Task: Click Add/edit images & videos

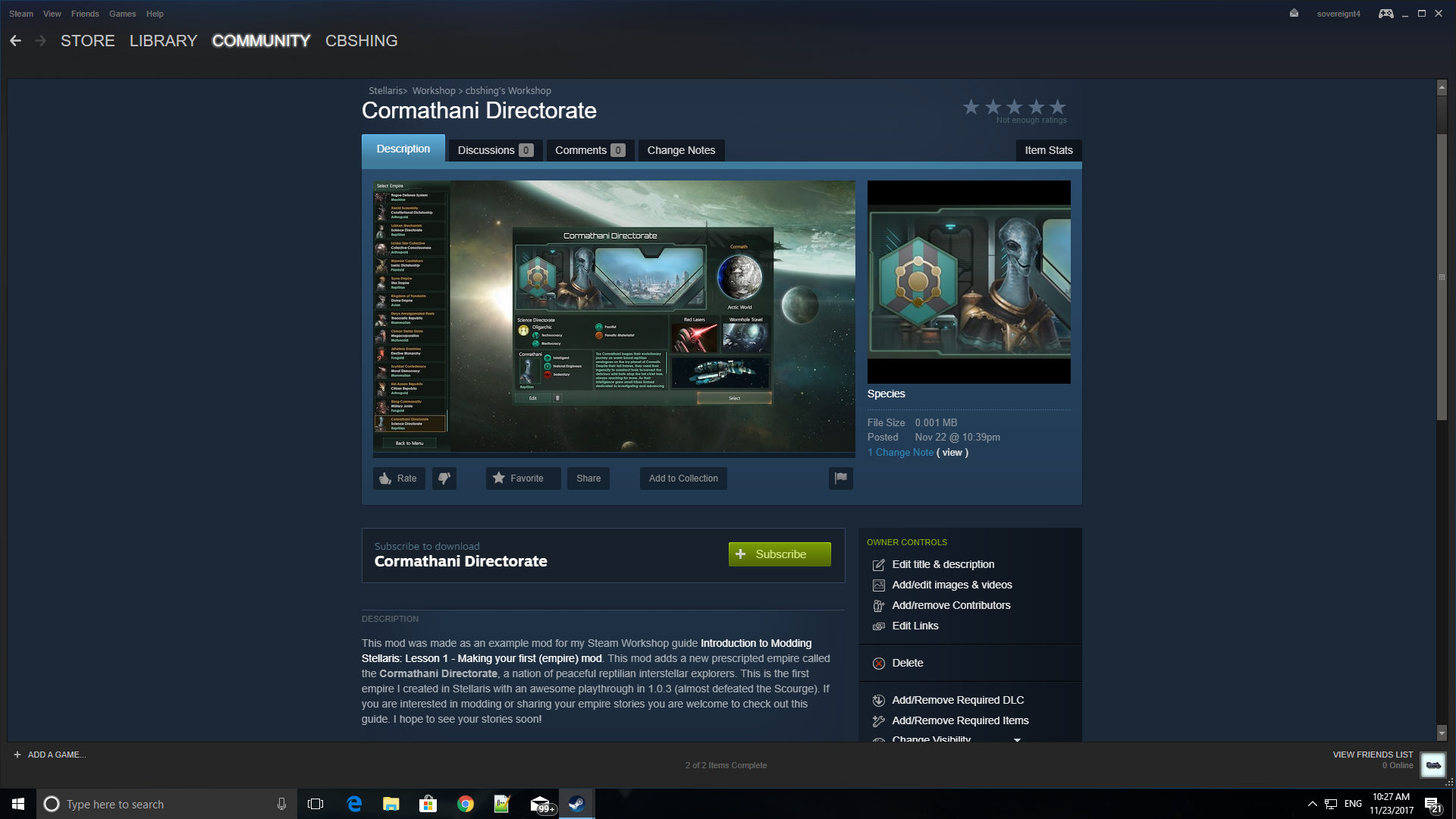Action: pyautogui.click(x=952, y=585)
